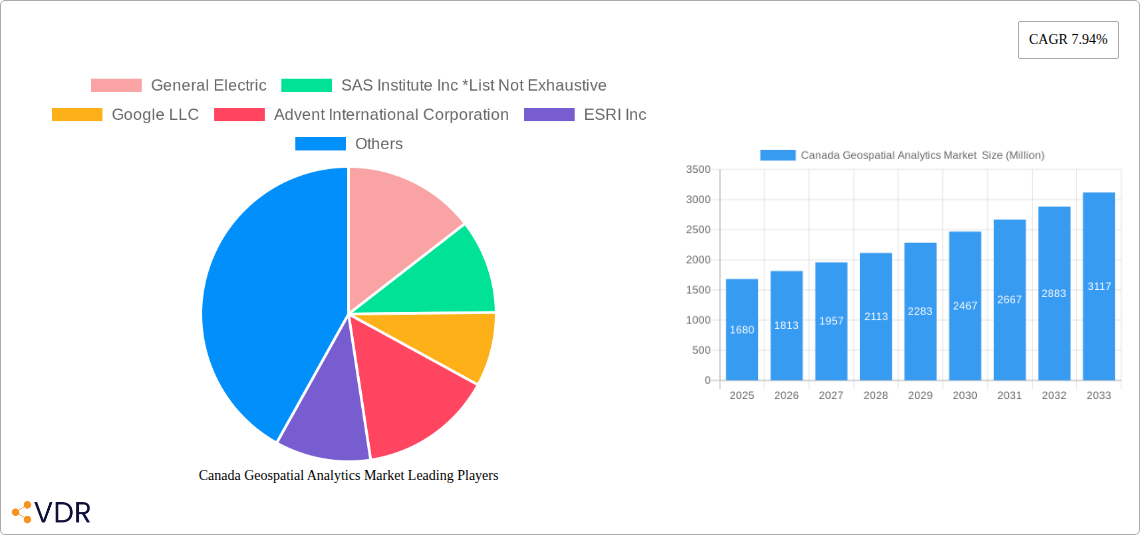Click the 2000 y-axis label
Screen dimensions: 1140x535
tap(698, 260)
